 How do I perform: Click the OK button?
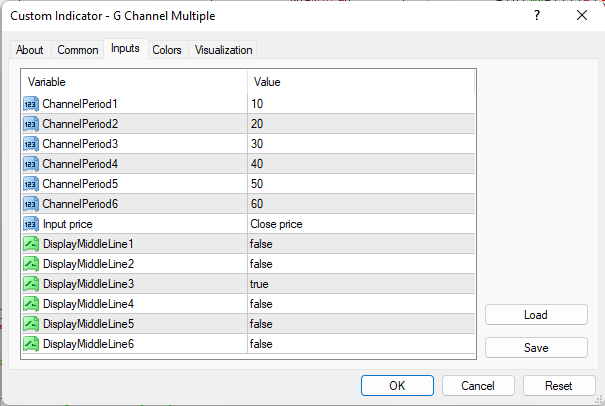pyautogui.click(x=397, y=385)
